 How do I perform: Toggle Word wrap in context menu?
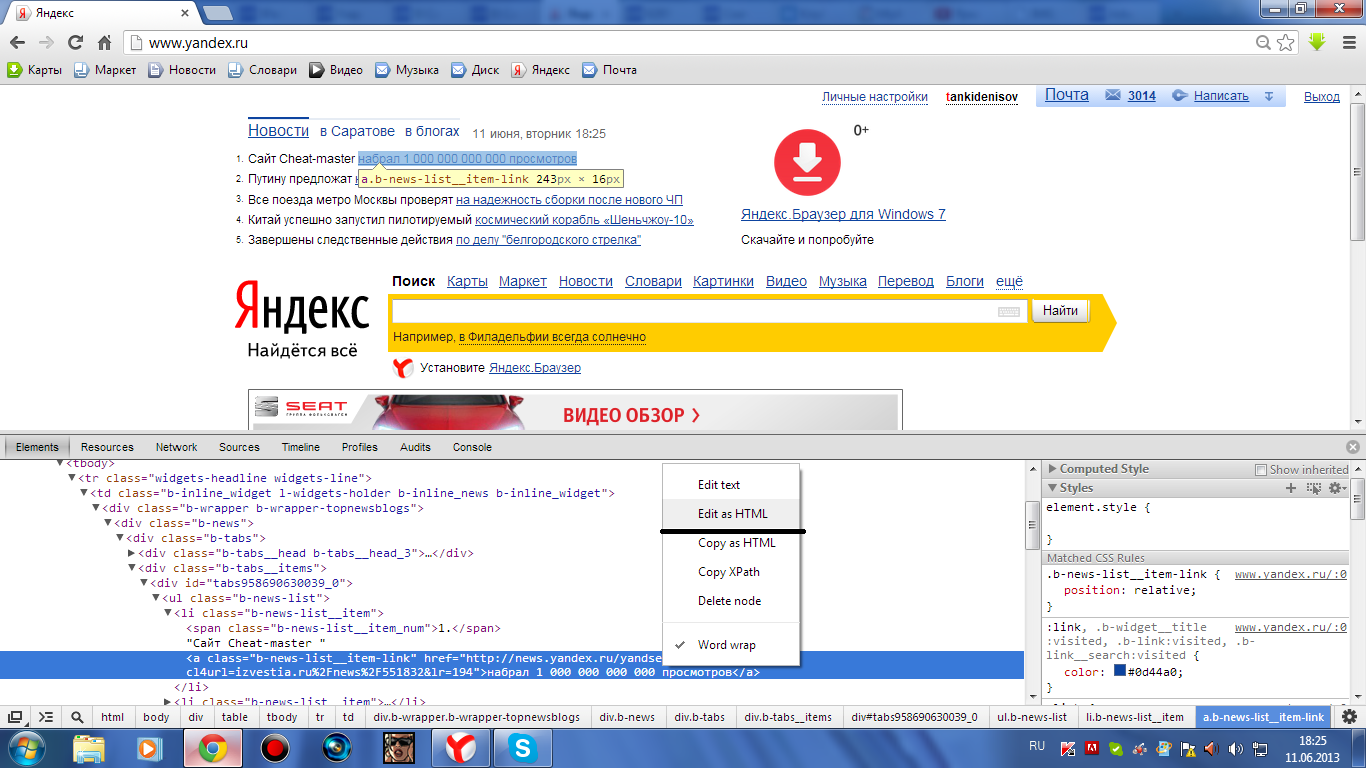[x=726, y=645]
